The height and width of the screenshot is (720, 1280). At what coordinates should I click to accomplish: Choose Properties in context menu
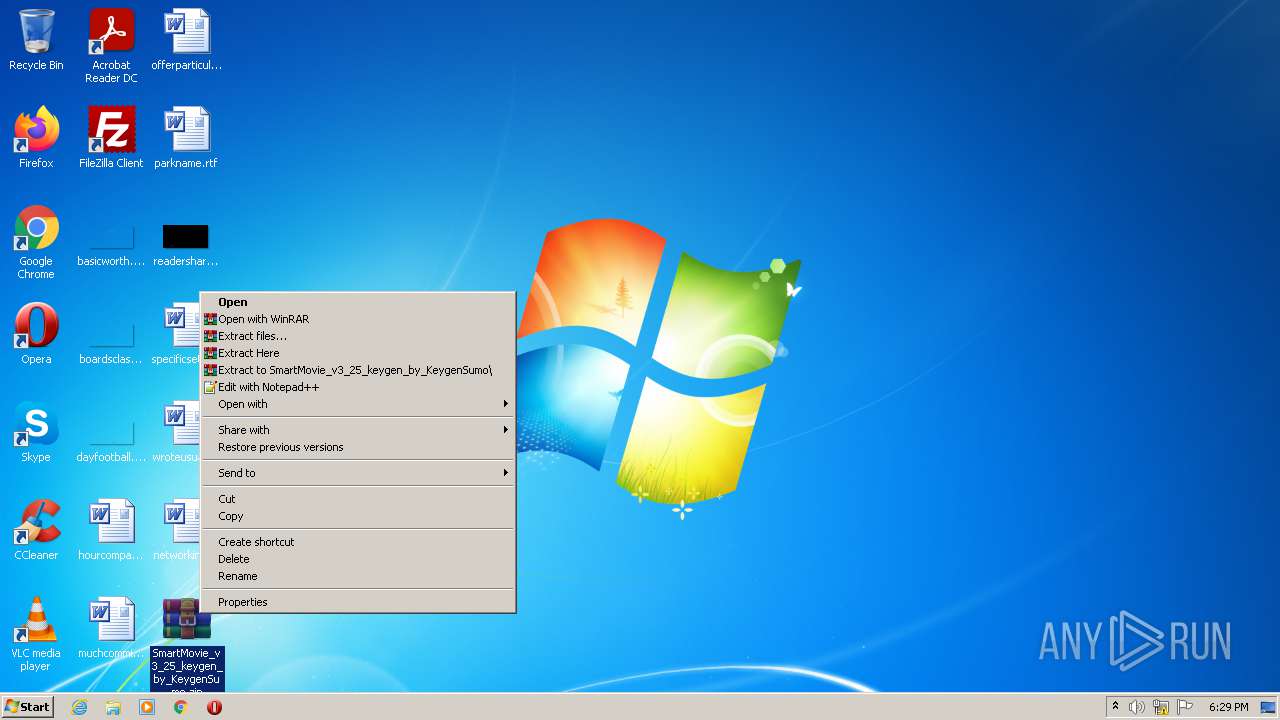click(358, 602)
